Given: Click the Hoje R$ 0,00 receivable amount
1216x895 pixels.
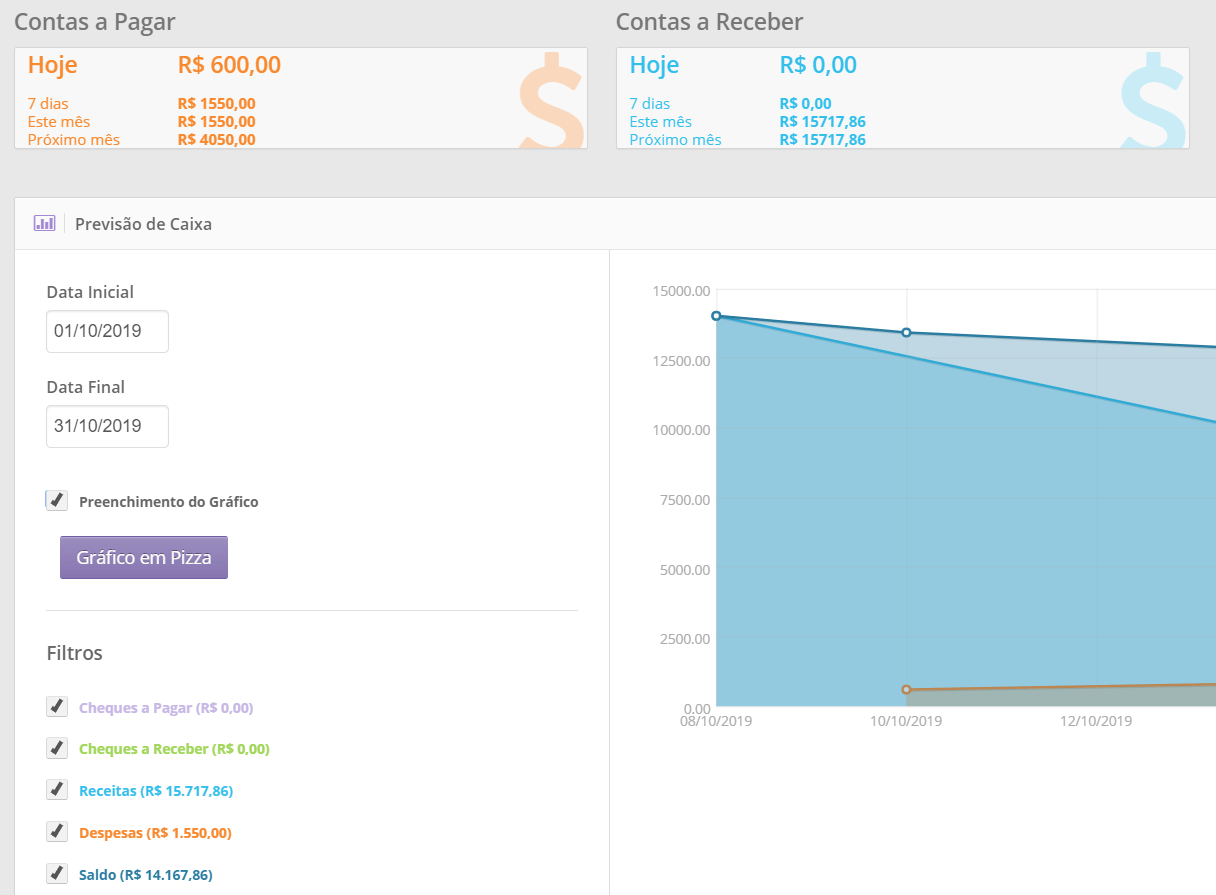Looking at the screenshot, I should (x=818, y=66).
